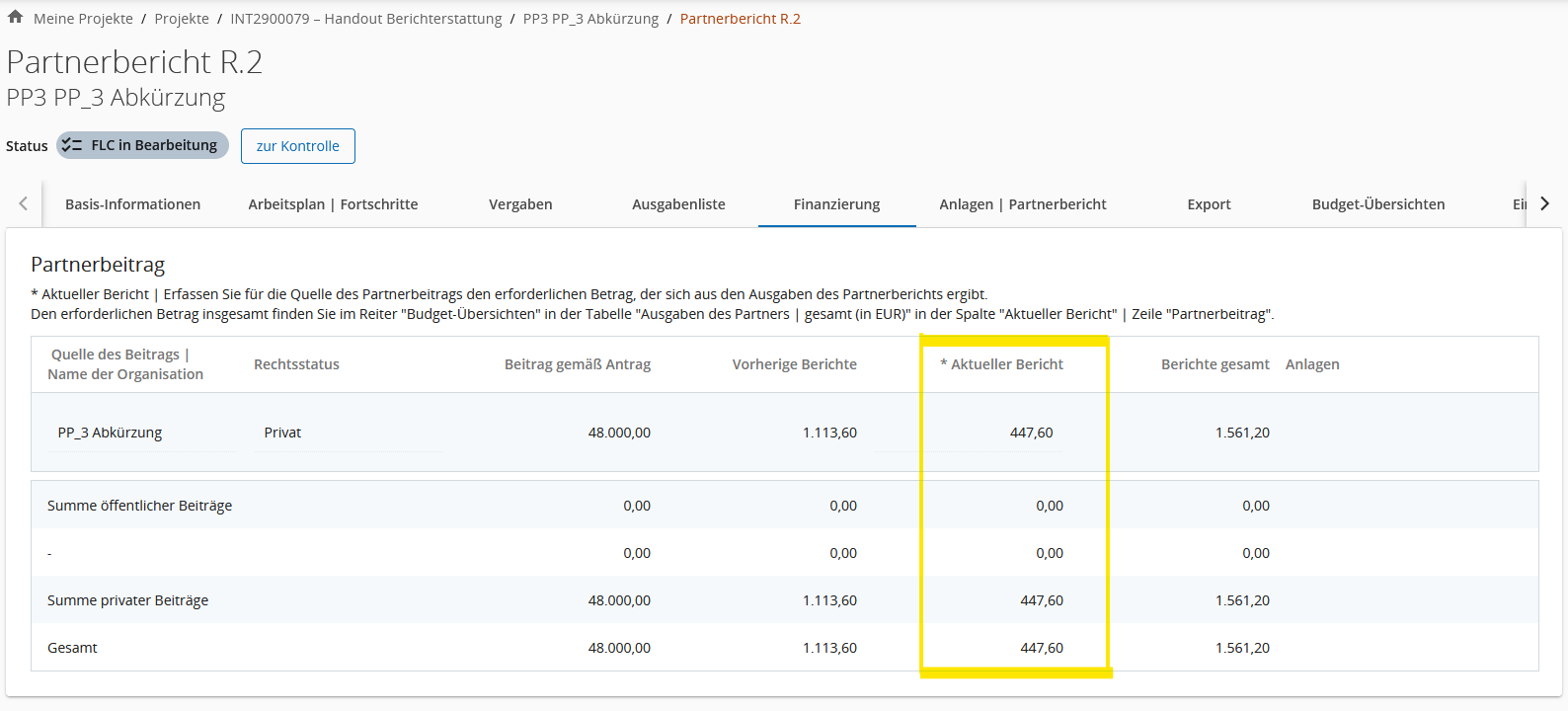Screen dimensions: 1568x711
Task: Go to the Export tab
Action: click(x=1209, y=204)
